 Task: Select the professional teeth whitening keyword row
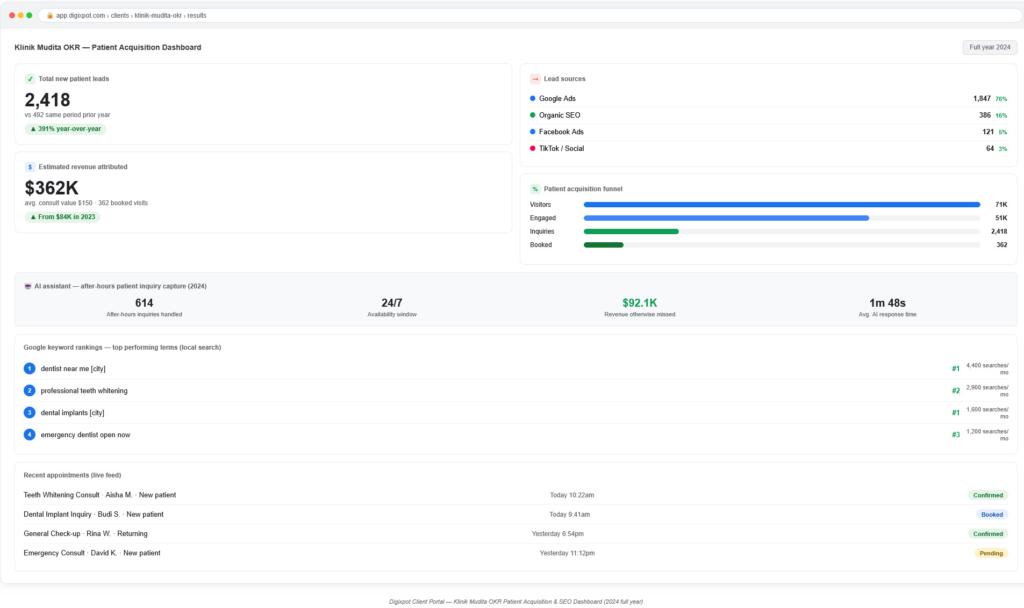(516, 391)
